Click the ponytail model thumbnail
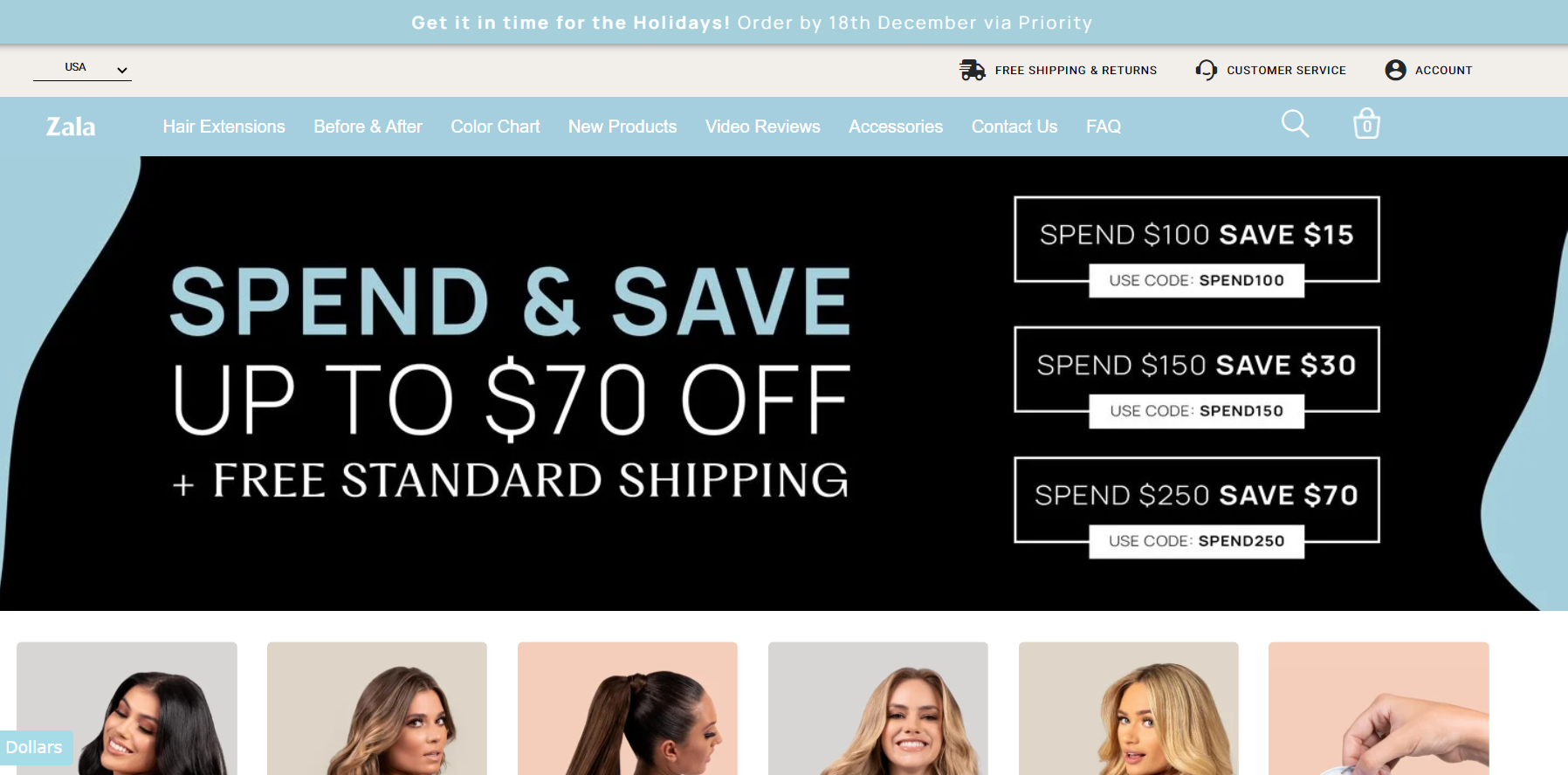This screenshot has height=775, width=1568. (628, 709)
